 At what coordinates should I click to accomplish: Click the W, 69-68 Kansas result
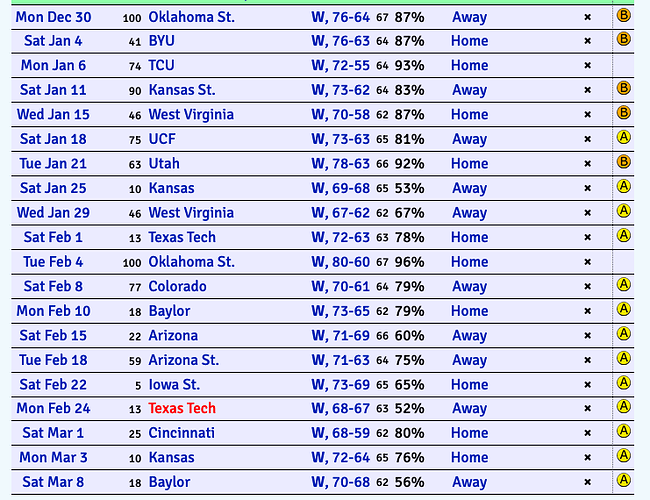340,188
